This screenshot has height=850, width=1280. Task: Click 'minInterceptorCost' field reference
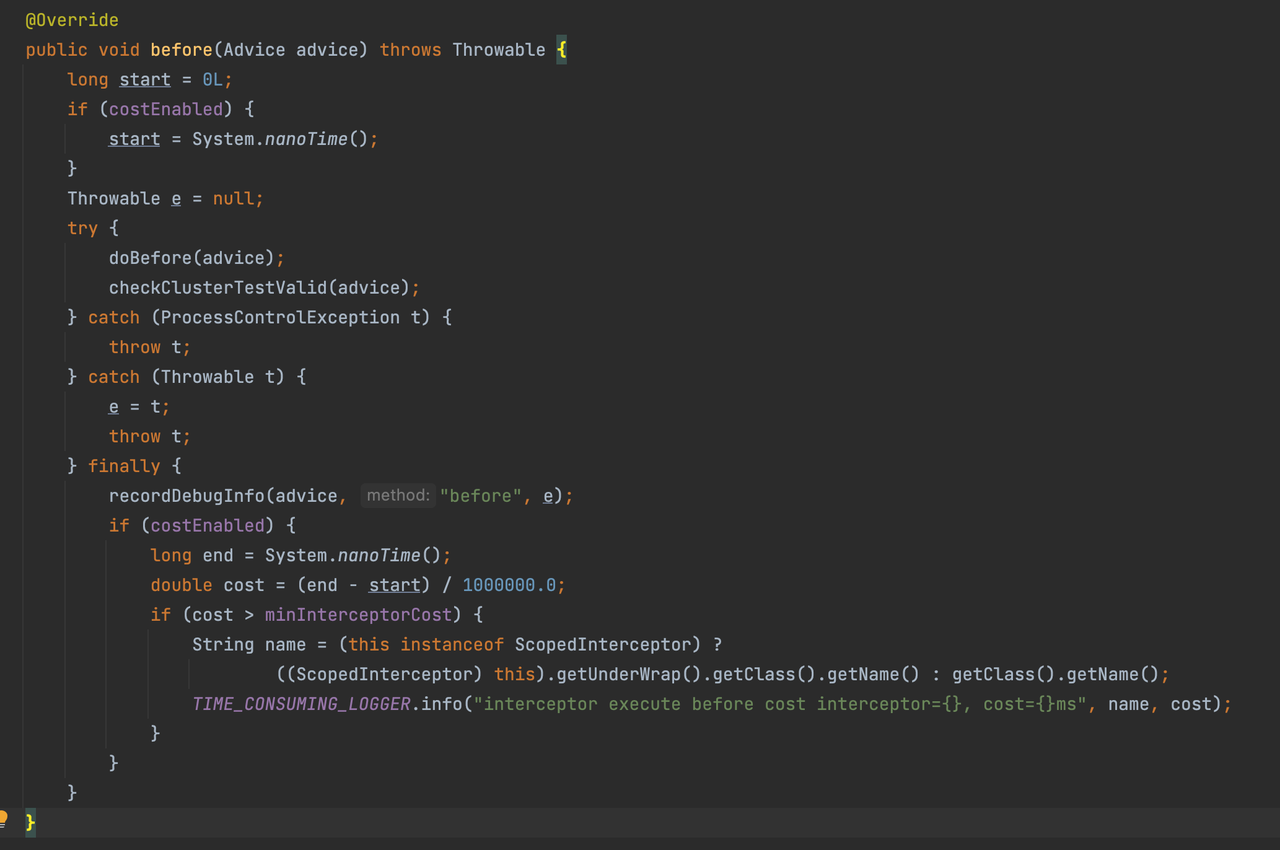[358, 615]
